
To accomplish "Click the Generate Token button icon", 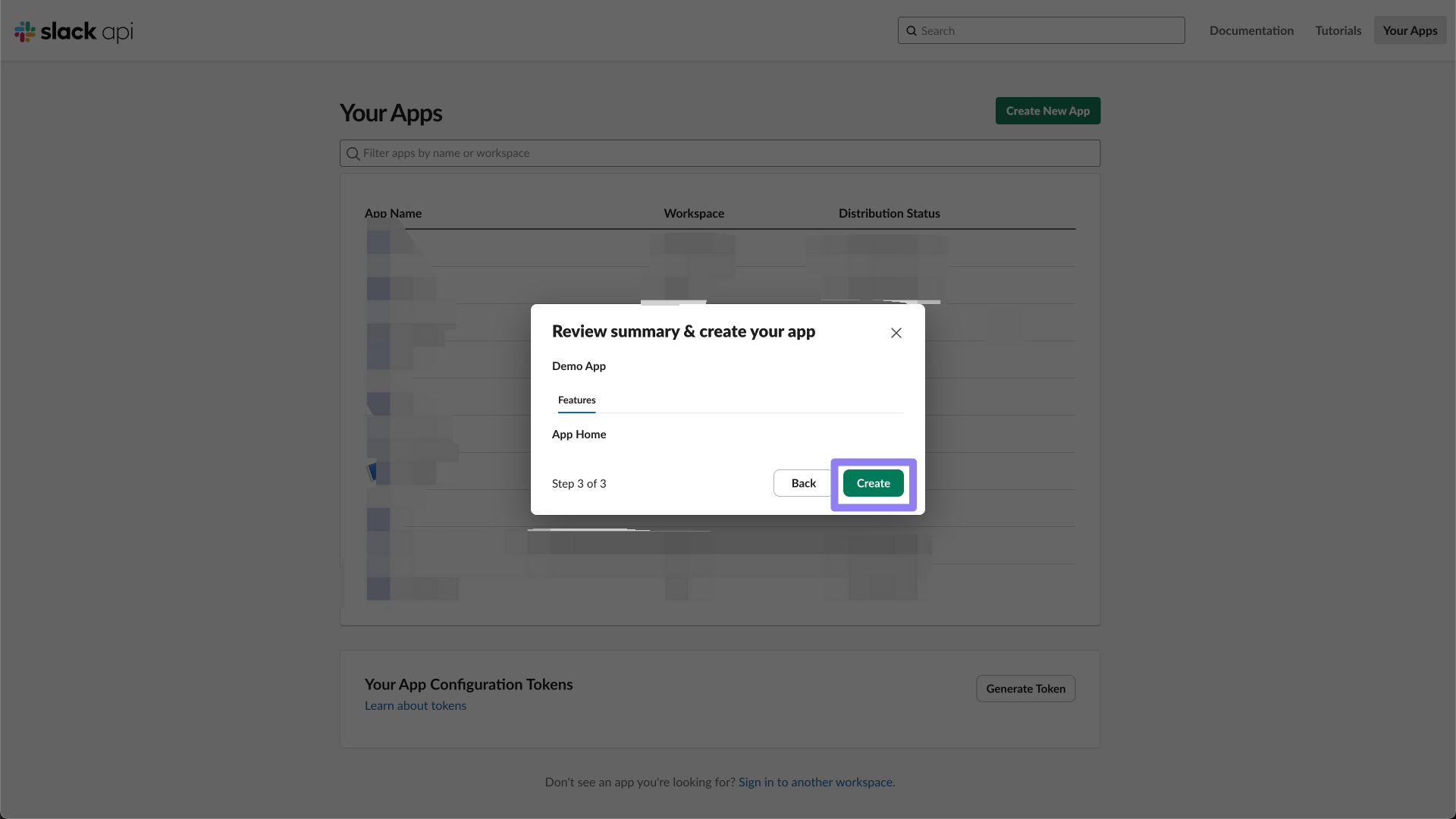I will [x=1026, y=688].
